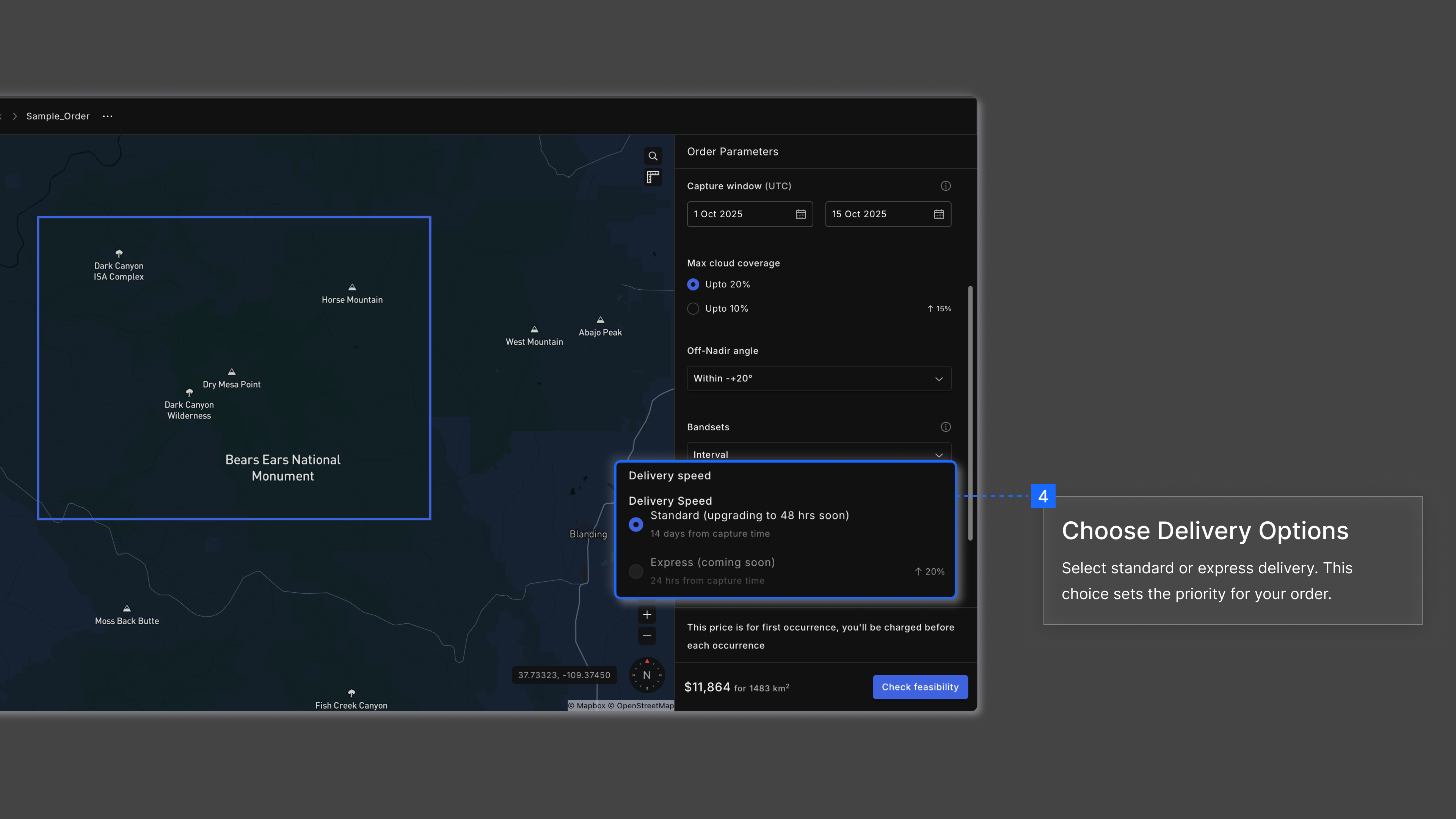Viewport: 1456px width, 819px height.
Task: Click the Sample_Order breadcrumb
Action: (x=58, y=116)
